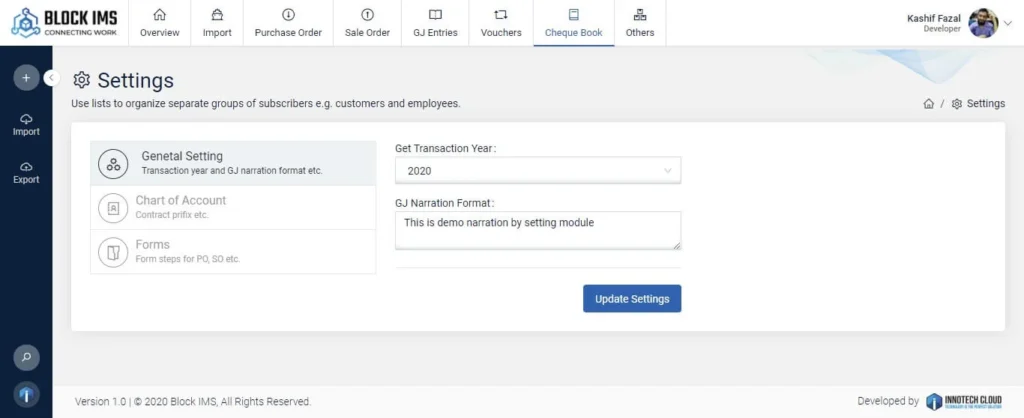Open Export from the left sidebar

(26, 172)
